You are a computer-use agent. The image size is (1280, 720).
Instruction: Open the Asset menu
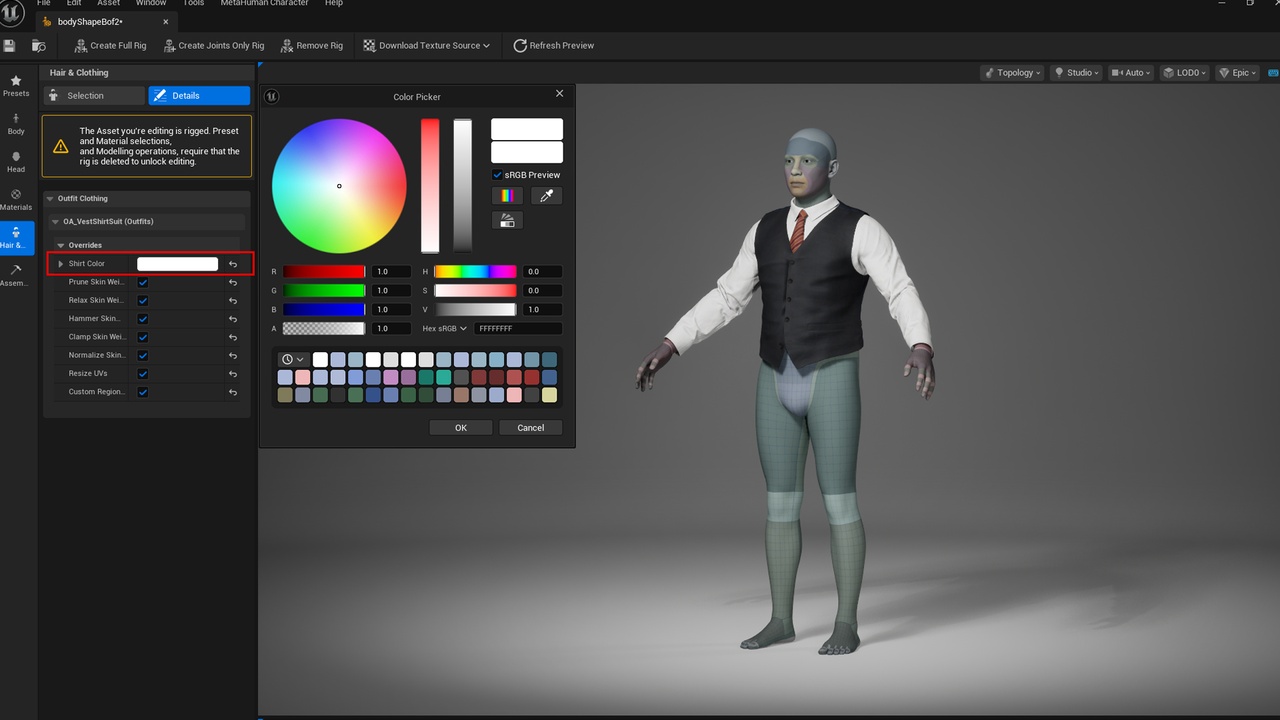tap(108, 3)
